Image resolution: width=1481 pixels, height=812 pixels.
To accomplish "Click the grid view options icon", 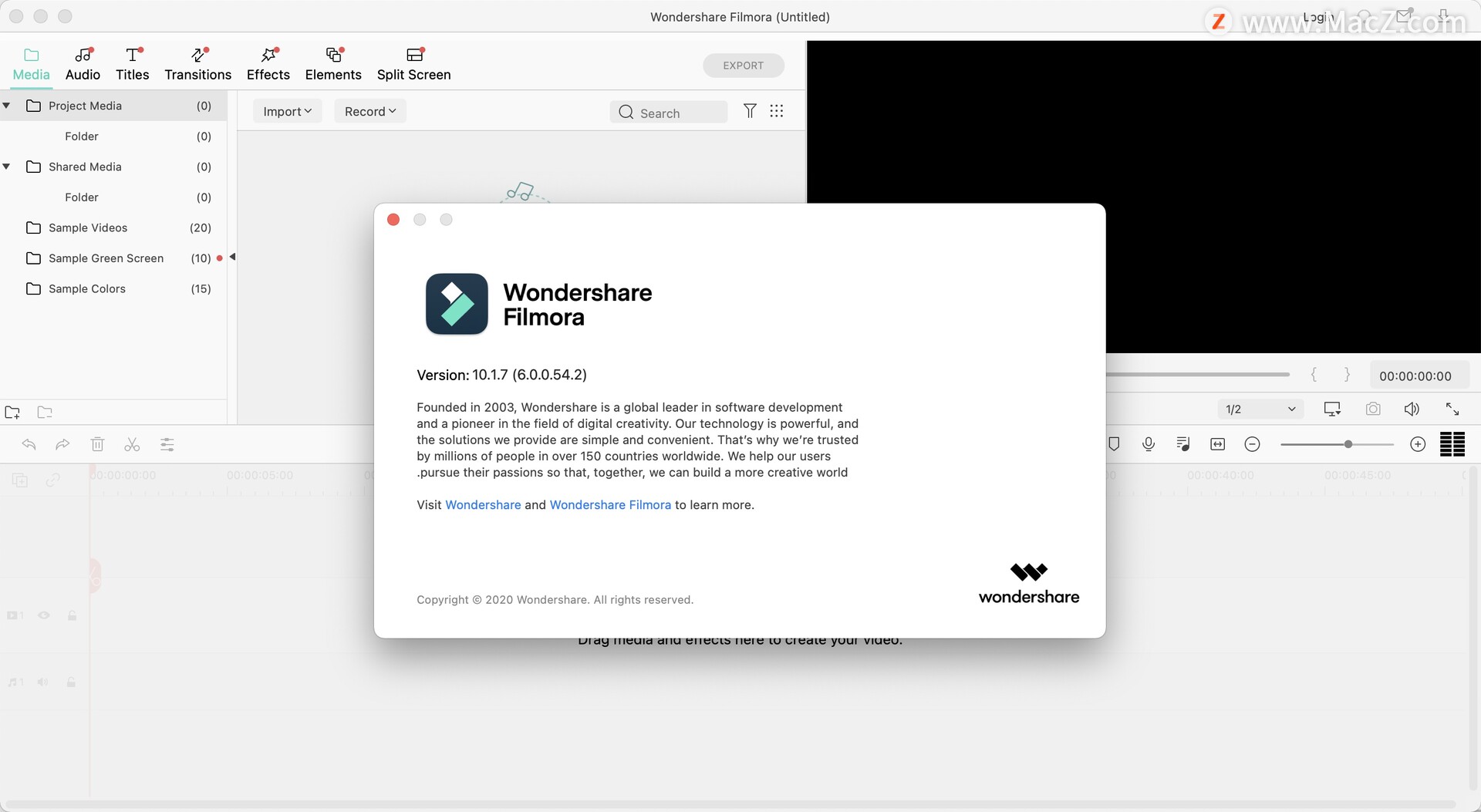I will coord(776,111).
